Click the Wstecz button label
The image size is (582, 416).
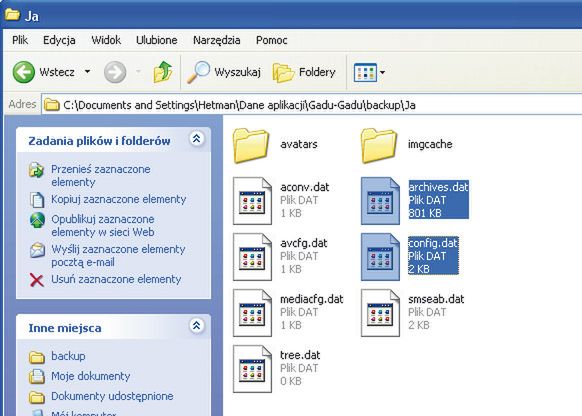click(x=57, y=72)
